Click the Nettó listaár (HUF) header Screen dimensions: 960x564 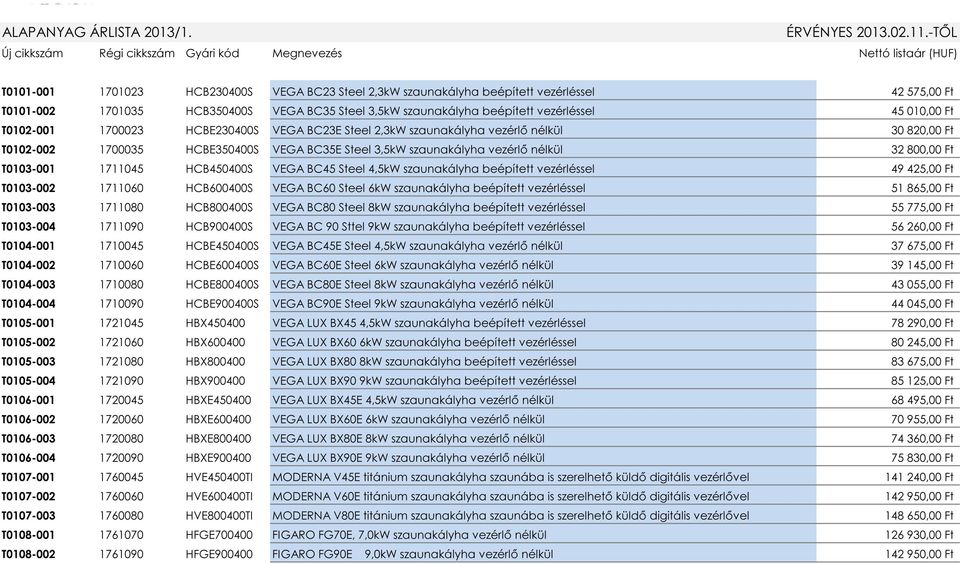pos(907,53)
